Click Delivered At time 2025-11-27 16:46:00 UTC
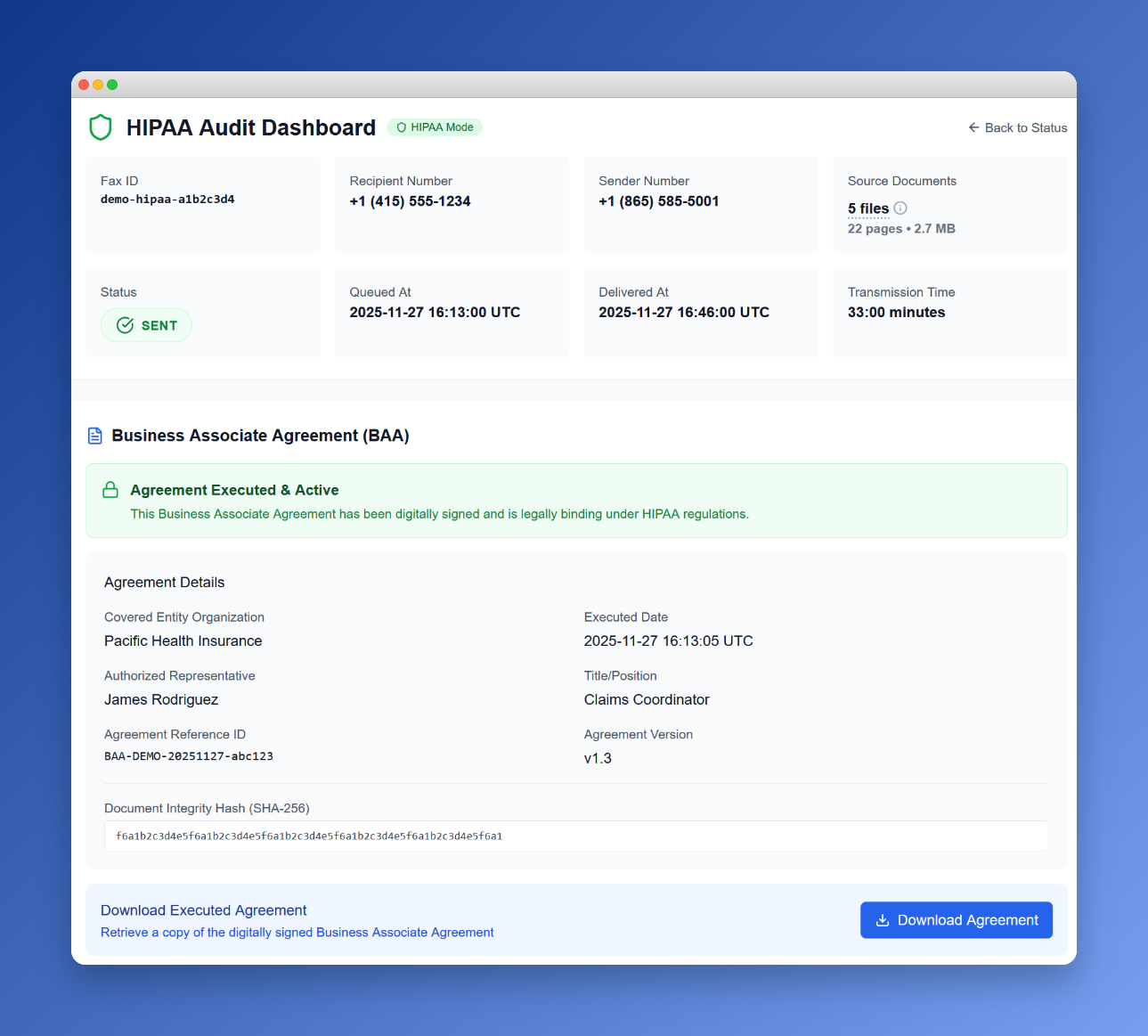Screen dimensions: 1148x1036 tap(684, 313)
